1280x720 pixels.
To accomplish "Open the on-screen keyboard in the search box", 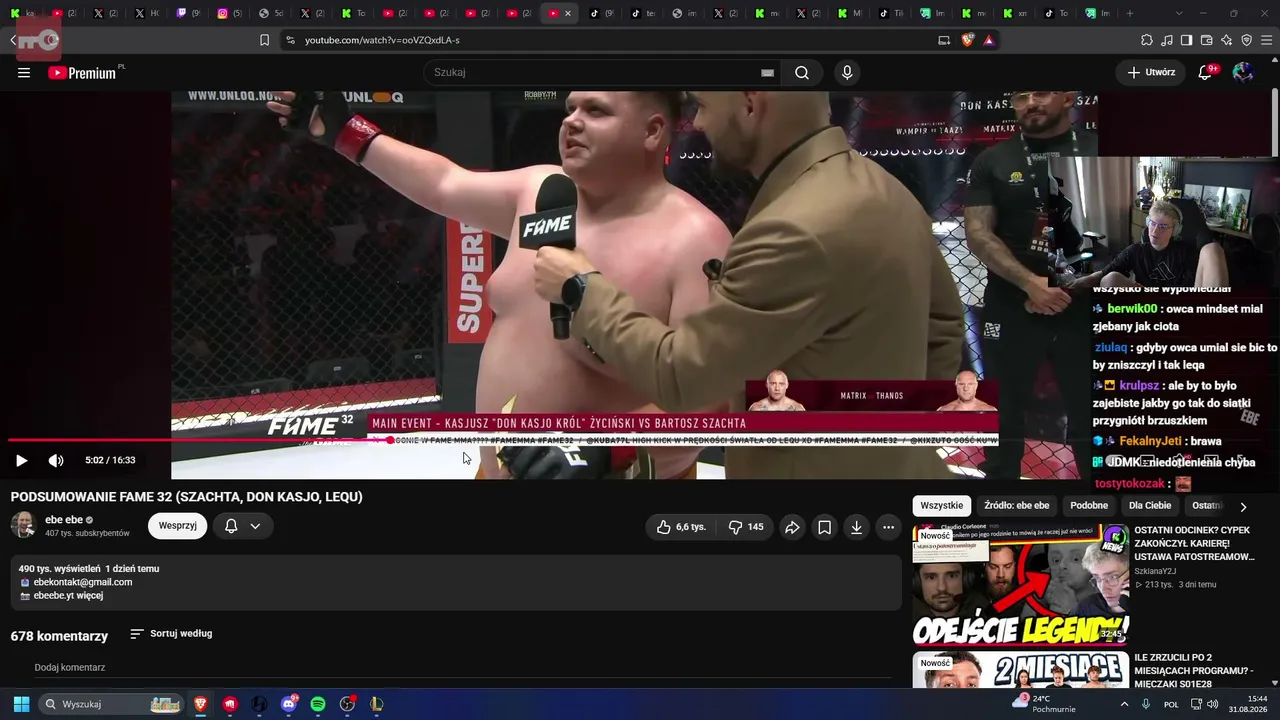I will tap(767, 72).
